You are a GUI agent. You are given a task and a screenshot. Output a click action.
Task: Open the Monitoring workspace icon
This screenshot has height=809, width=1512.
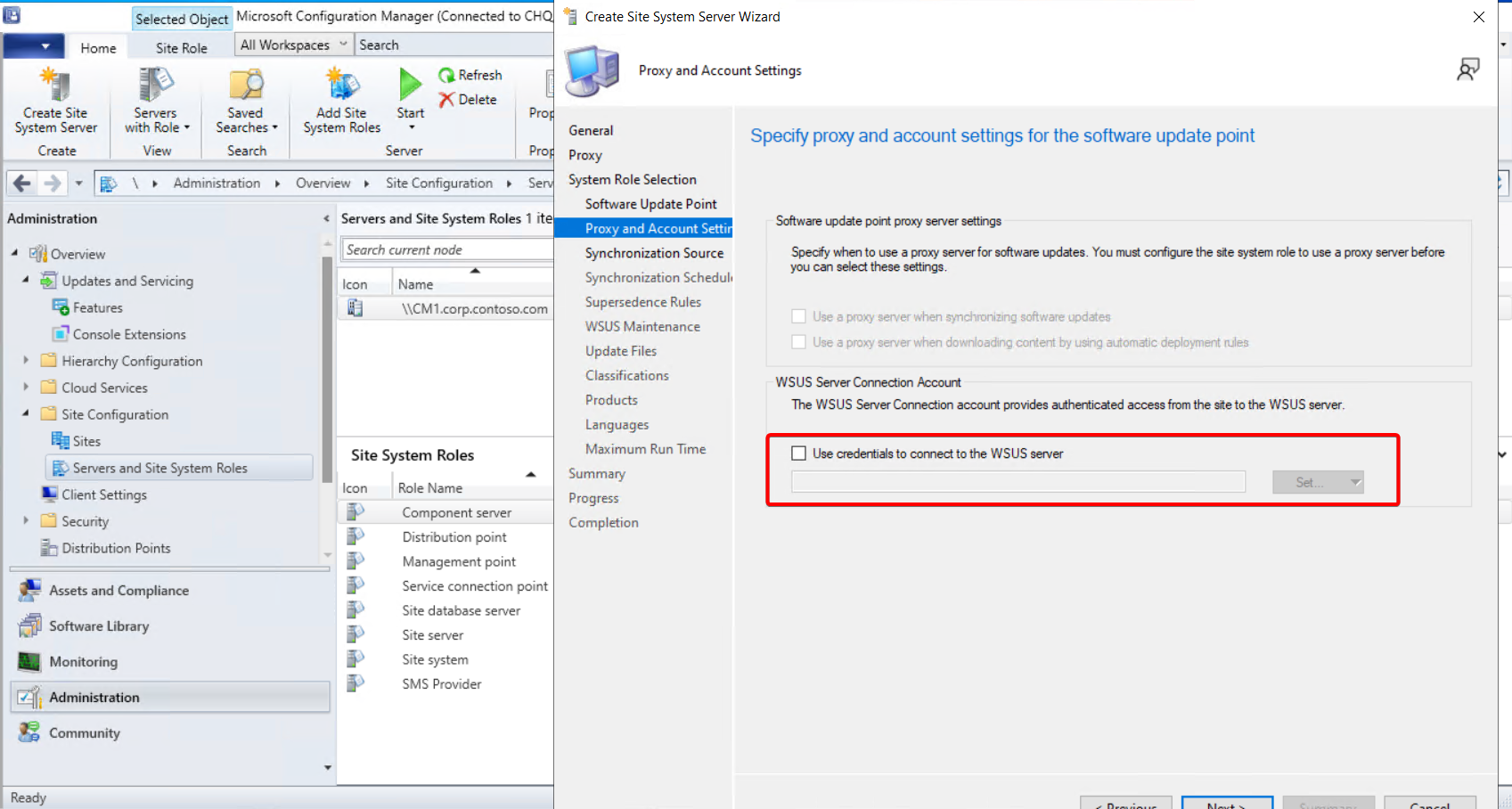click(29, 661)
